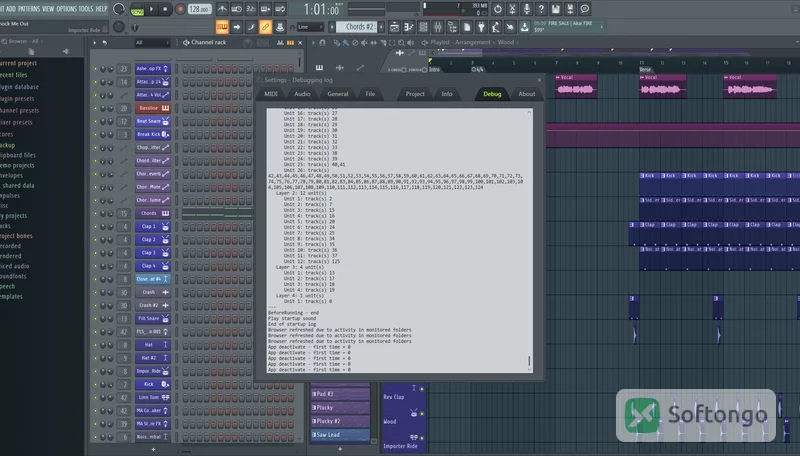
Task: Toggle mute light for Bassline channel
Action: pyautogui.click(x=95, y=108)
